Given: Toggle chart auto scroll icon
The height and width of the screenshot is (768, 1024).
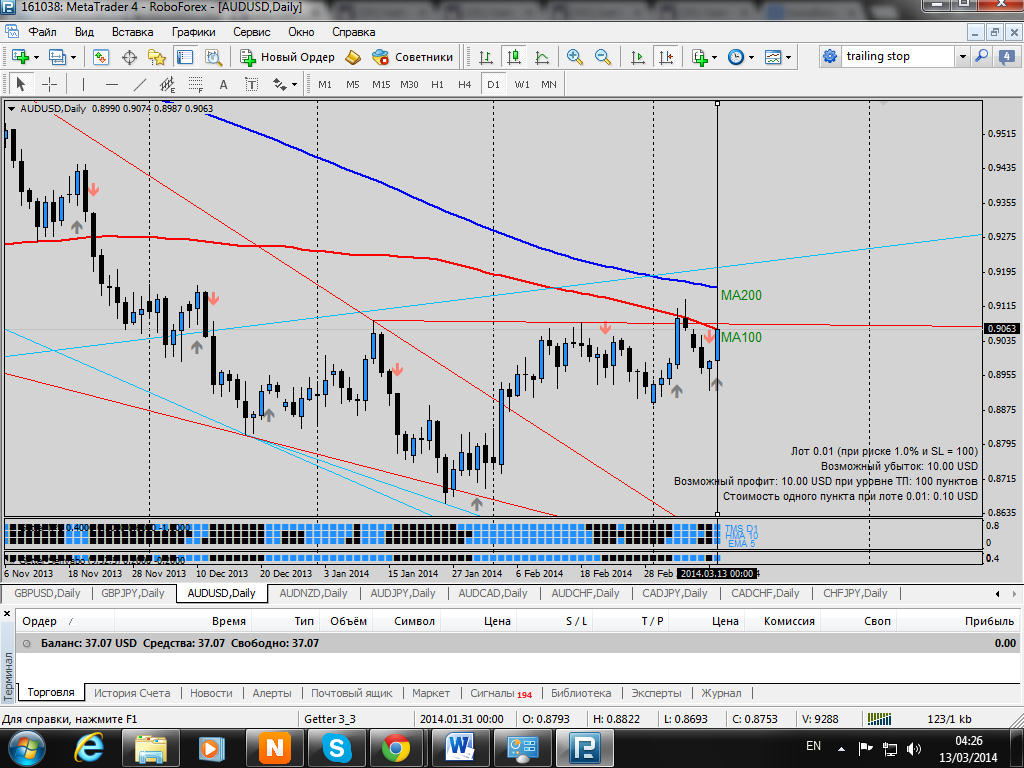Looking at the screenshot, I should (x=637, y=57).
